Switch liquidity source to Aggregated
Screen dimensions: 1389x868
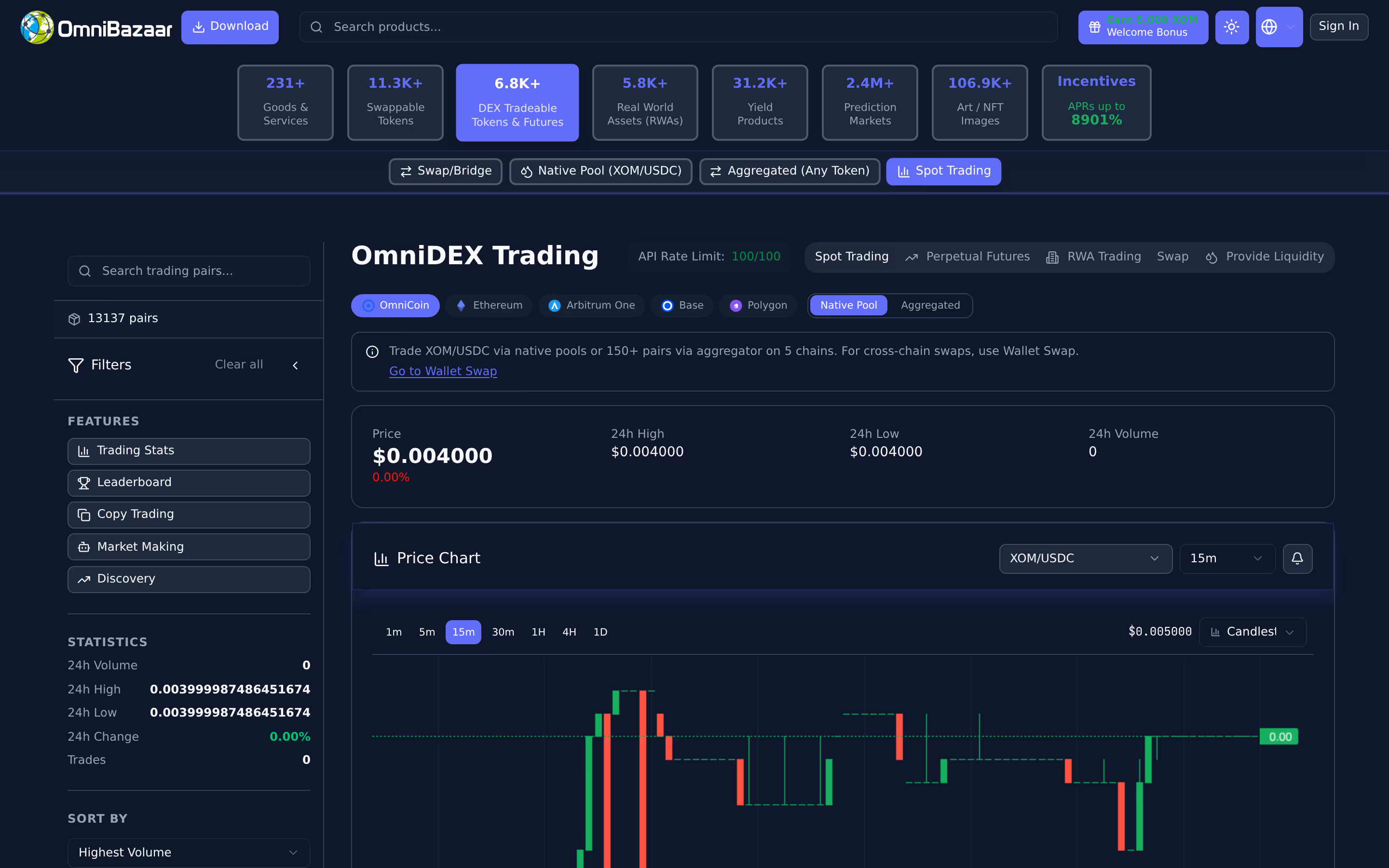click(930, 305)
